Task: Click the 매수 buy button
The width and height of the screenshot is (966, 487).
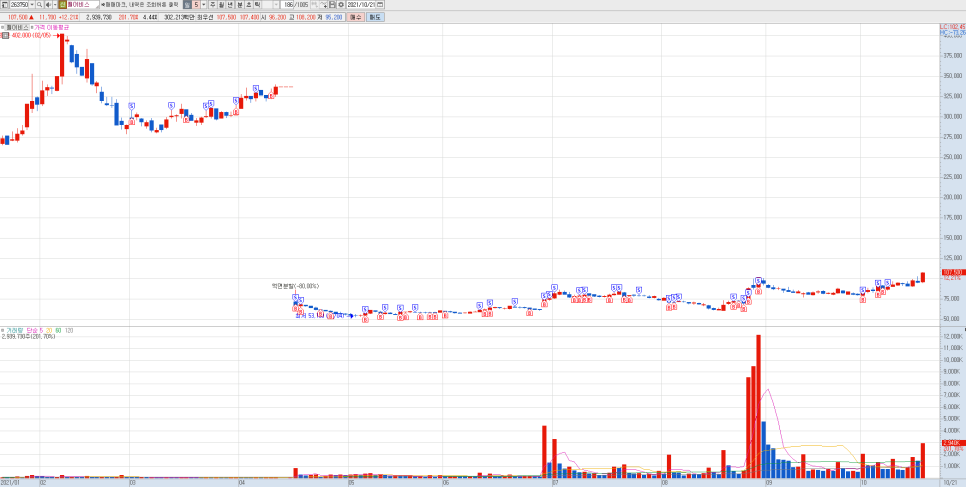Action: pyautogui.click(x=355, y=17)
